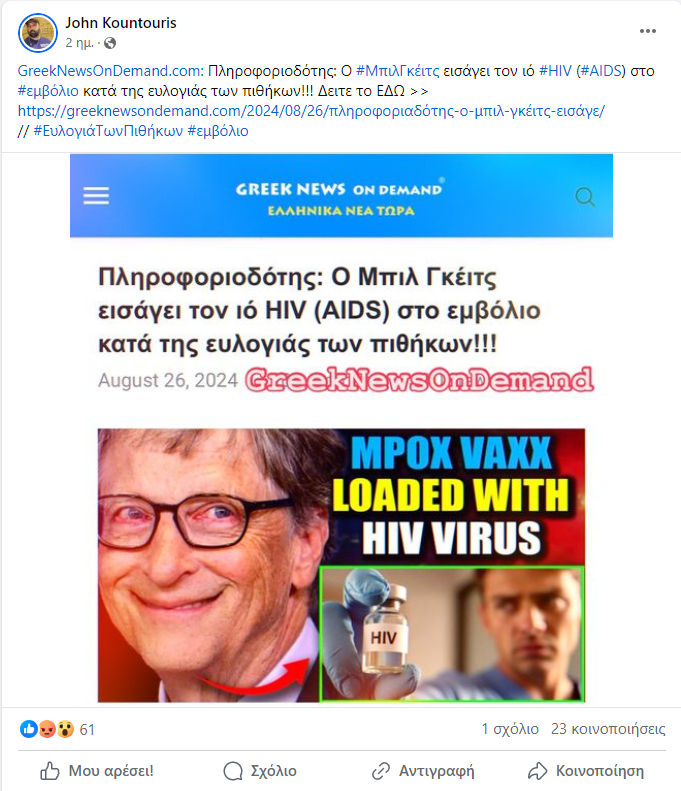Click the comment bubble icon
Viewport: 681px width, 791px height.
233,771
